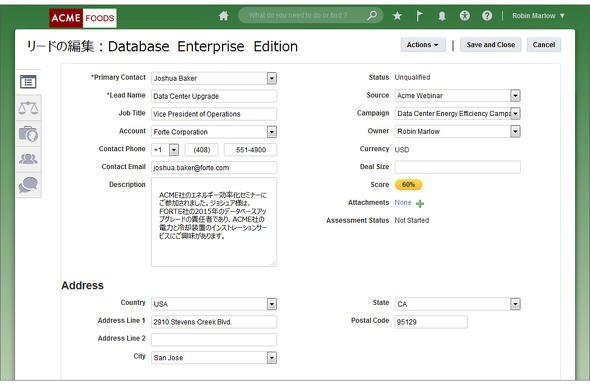
Task: Open Favorites star icon
Action: (x=397, y=16)
